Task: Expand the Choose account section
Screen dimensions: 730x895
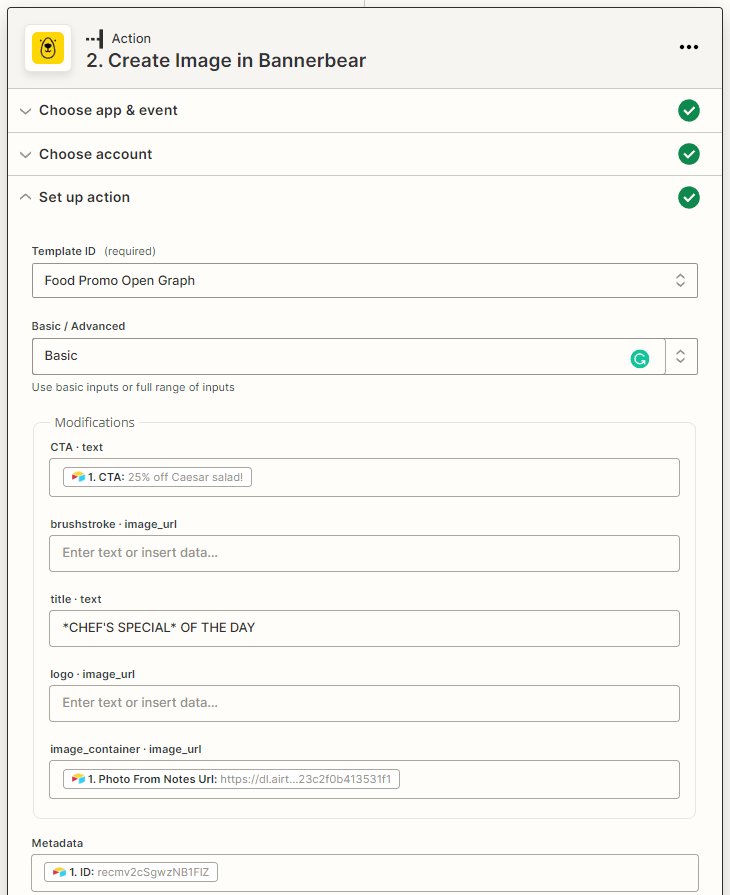Action: coord(95,154)
